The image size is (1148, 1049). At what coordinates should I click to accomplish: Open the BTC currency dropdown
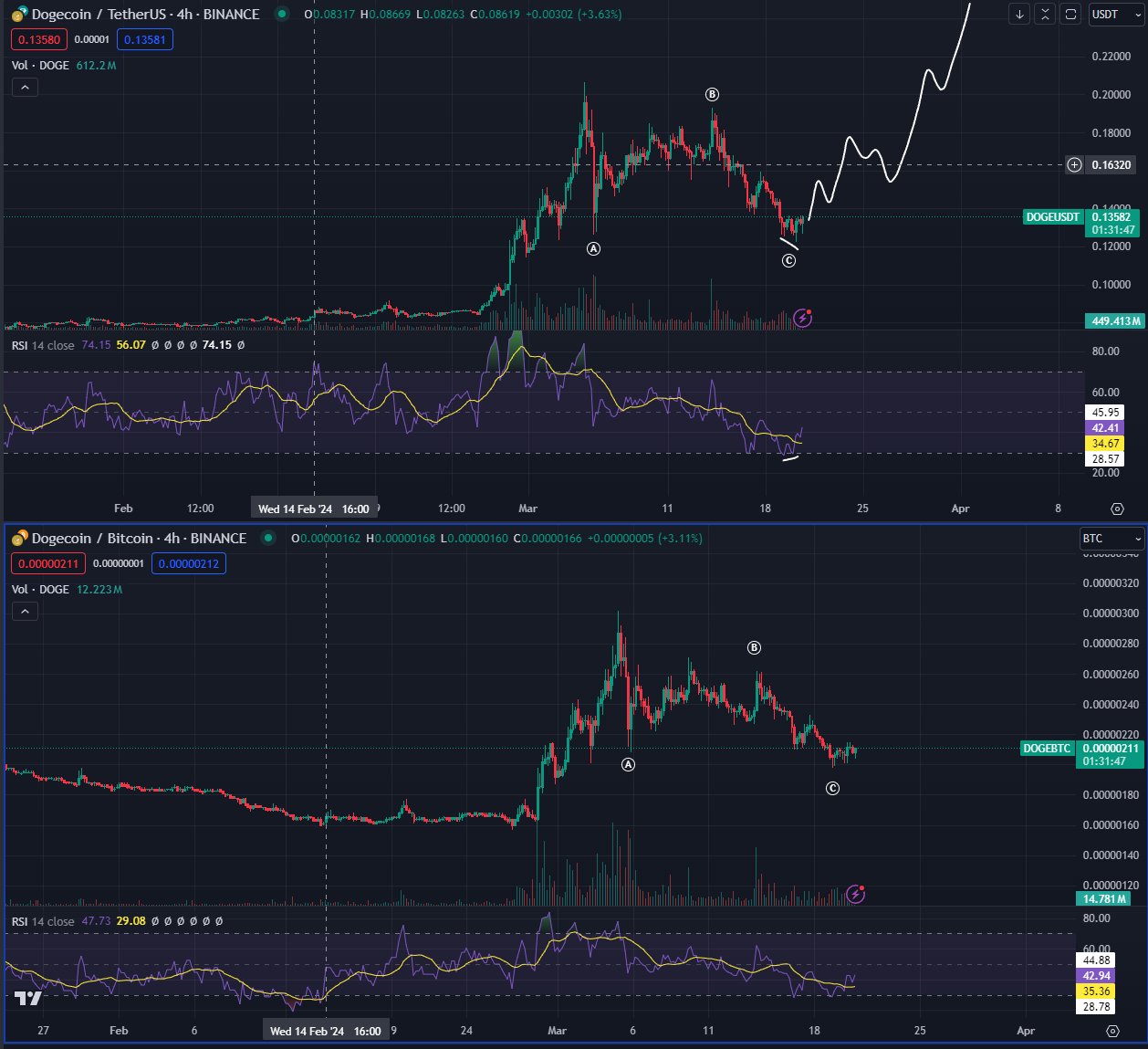point(1111,539)
